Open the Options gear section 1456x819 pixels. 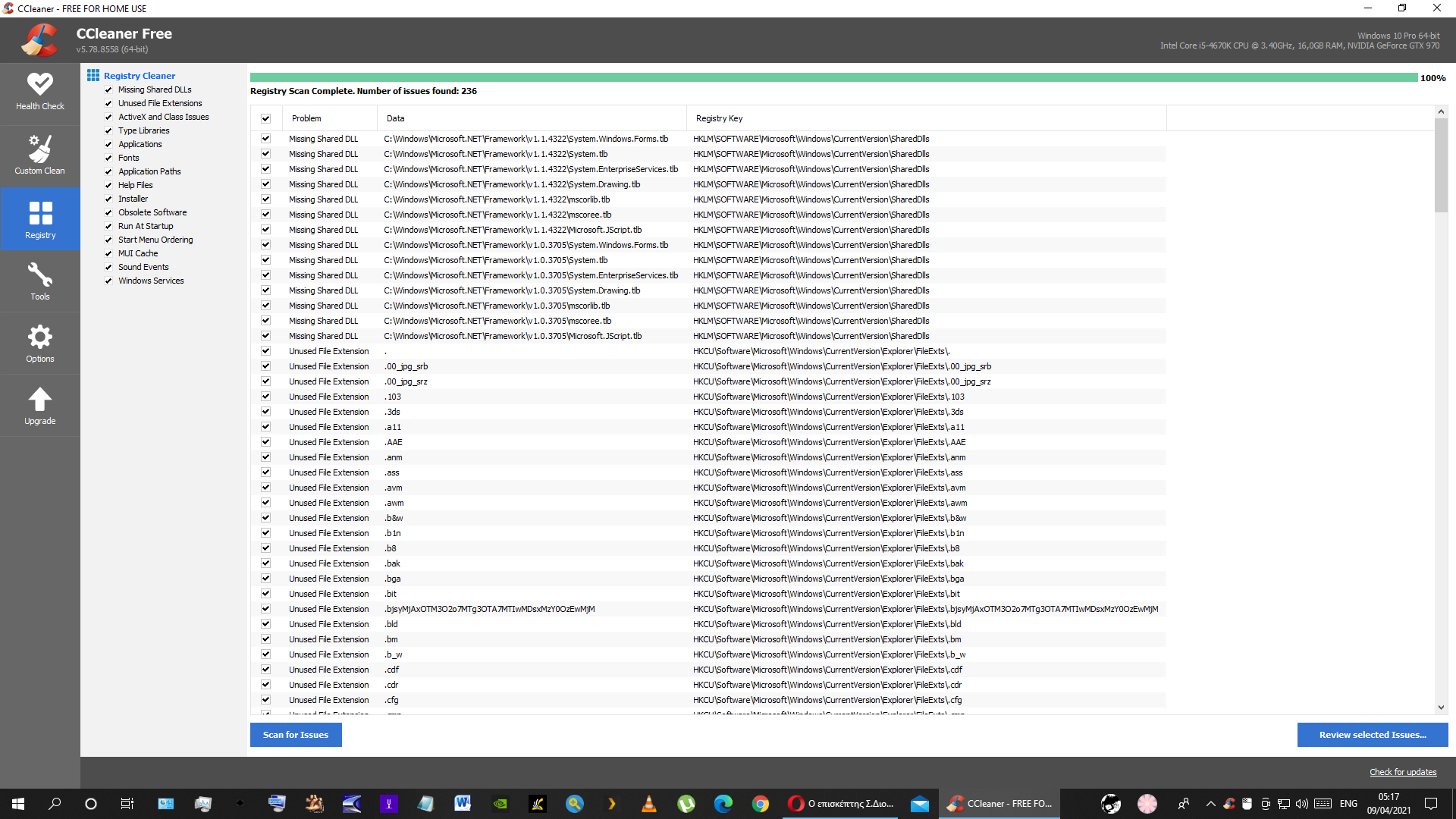[x=39, y=344]
